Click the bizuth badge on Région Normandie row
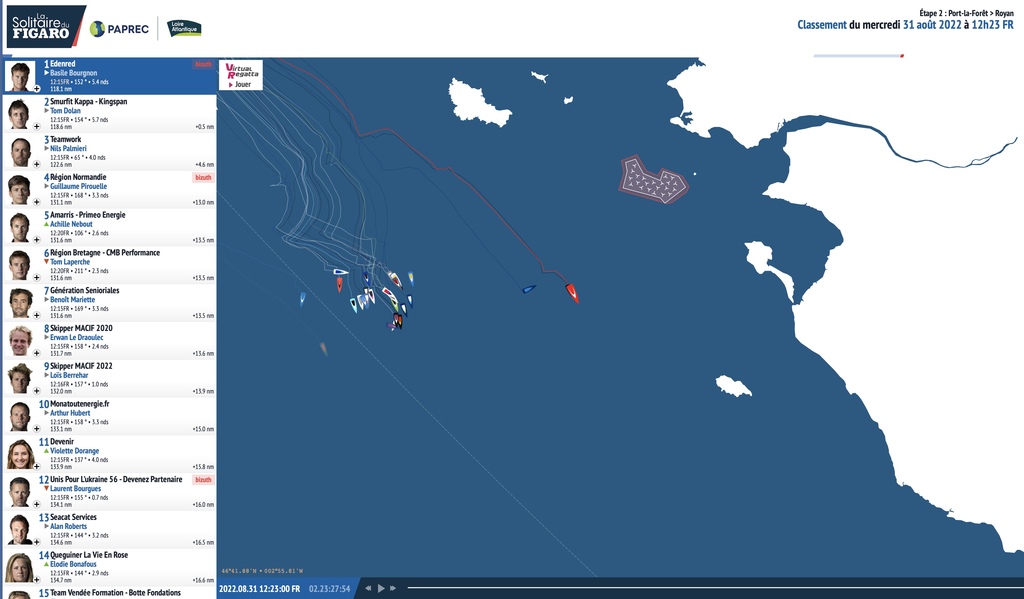 point(203,178)
